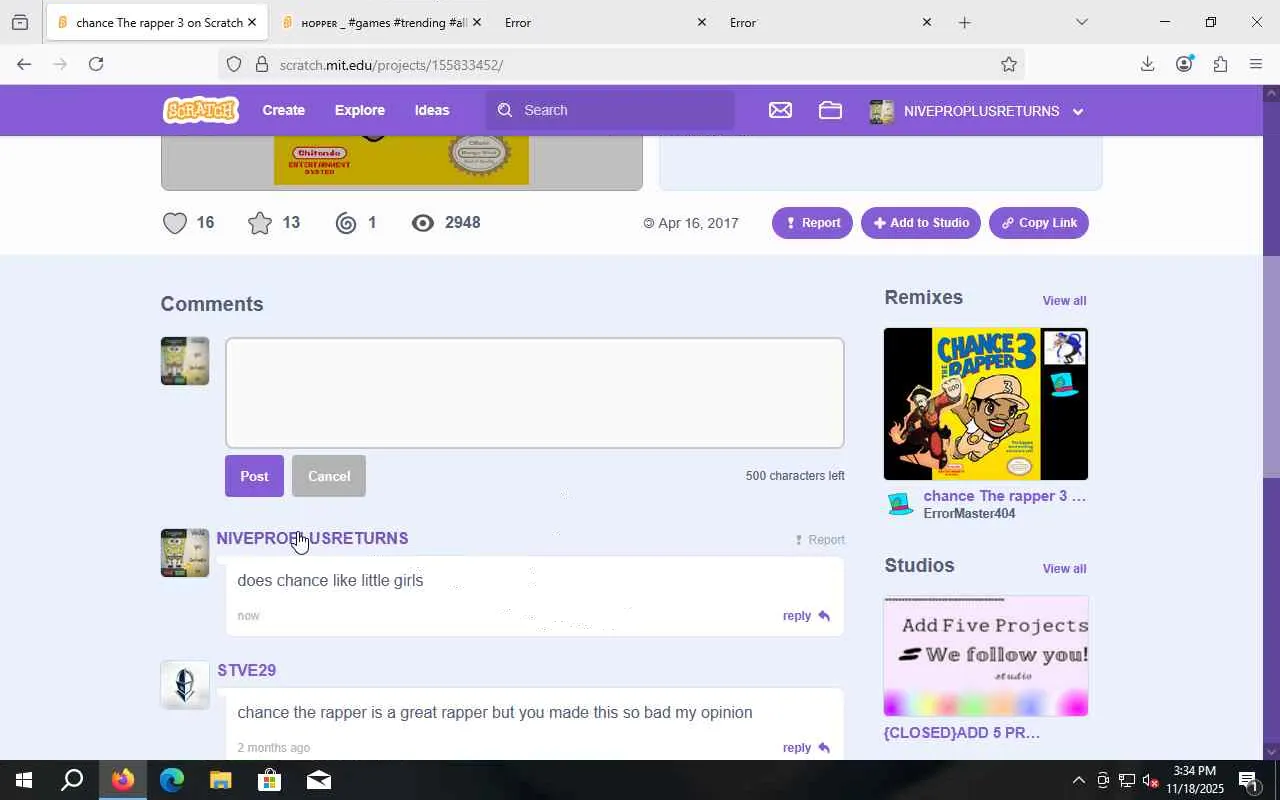Image resolution: width=1280 pixels, height=800 pixels.
Task: Expand the NIVEPROPLUSRETURNS account dropdown
Action: [x=1078, y=111]
